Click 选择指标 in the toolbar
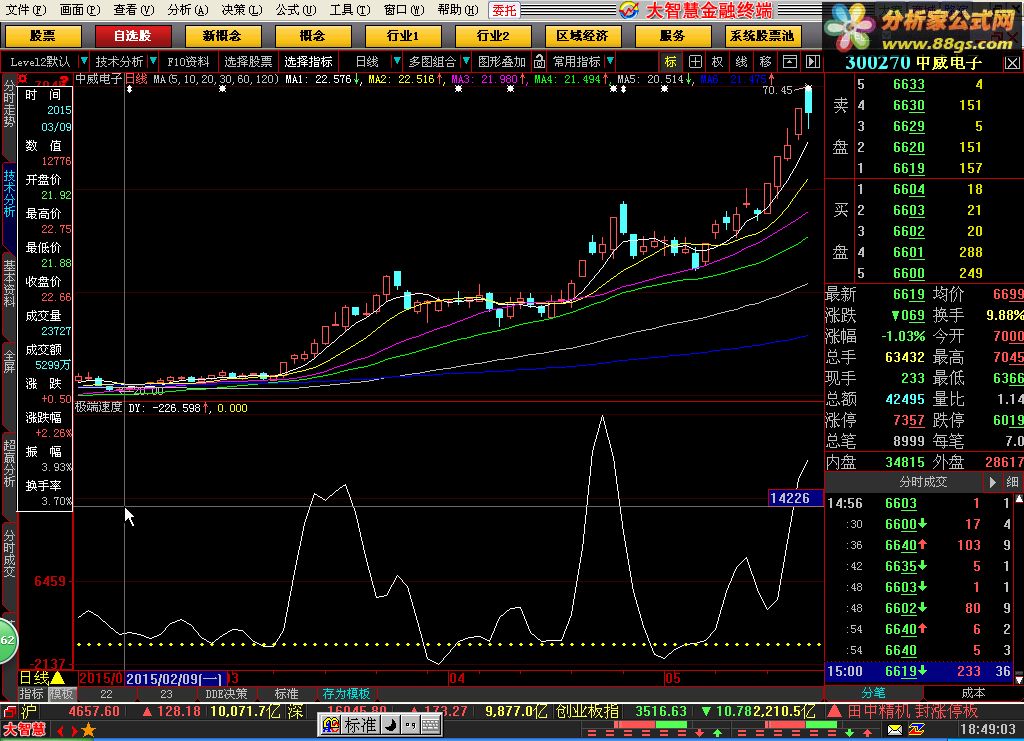This screenshot has width=1024, height=741. pos(308,61)
